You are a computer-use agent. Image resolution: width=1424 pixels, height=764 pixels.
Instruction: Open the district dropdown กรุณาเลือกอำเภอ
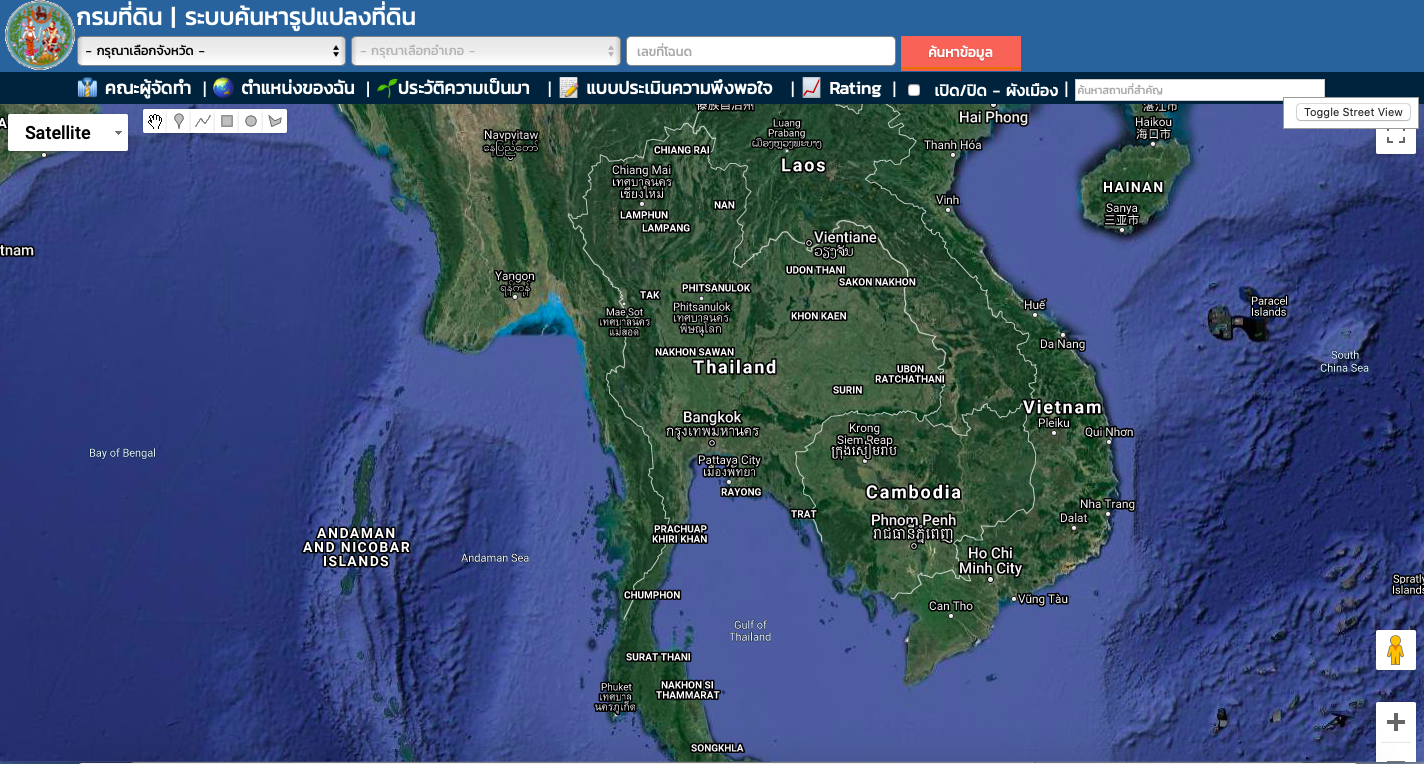[x=486, y=51]
